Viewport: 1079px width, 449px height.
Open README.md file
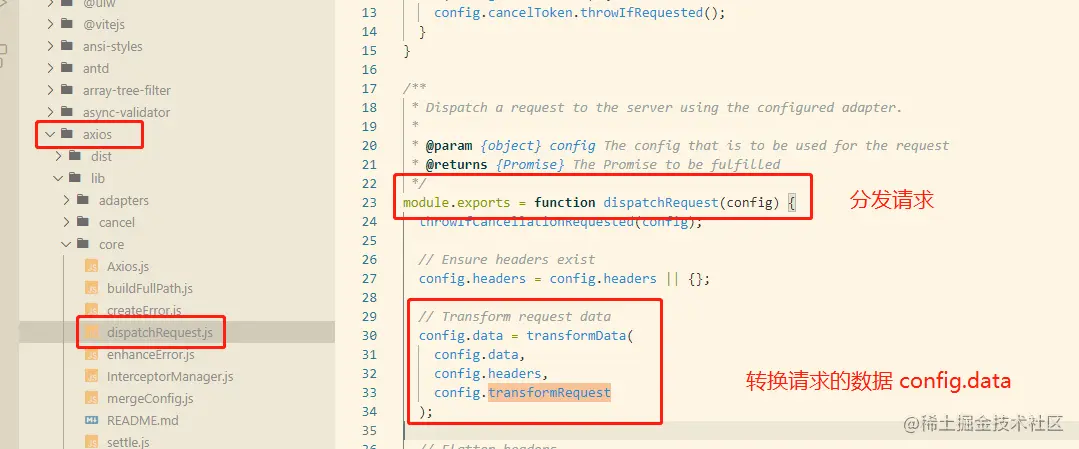pos(142,421)
